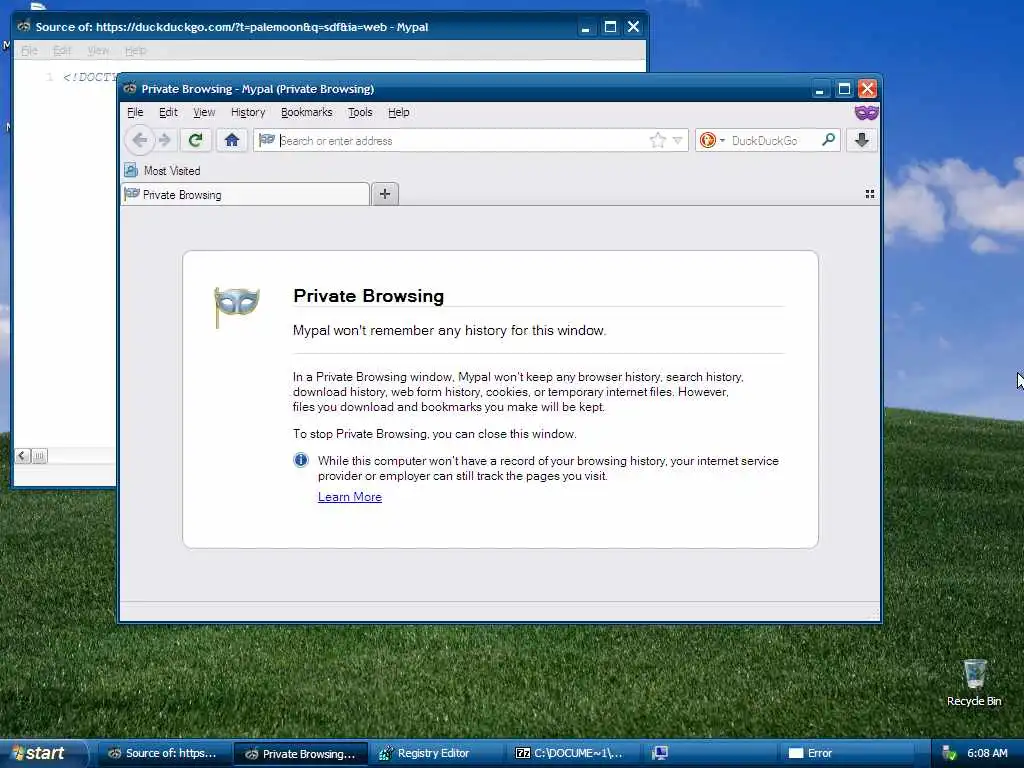Open the Edit menu in Private Browsing window

click(x=168, y=112)
